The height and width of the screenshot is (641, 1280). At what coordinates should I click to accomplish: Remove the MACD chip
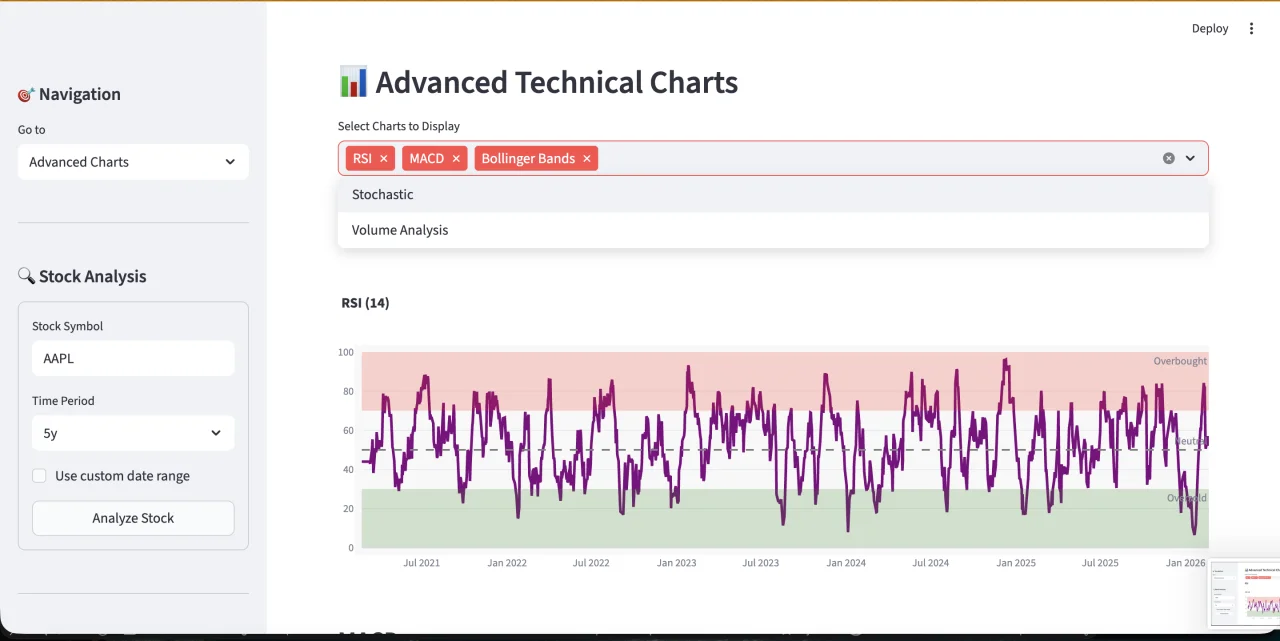456,158
